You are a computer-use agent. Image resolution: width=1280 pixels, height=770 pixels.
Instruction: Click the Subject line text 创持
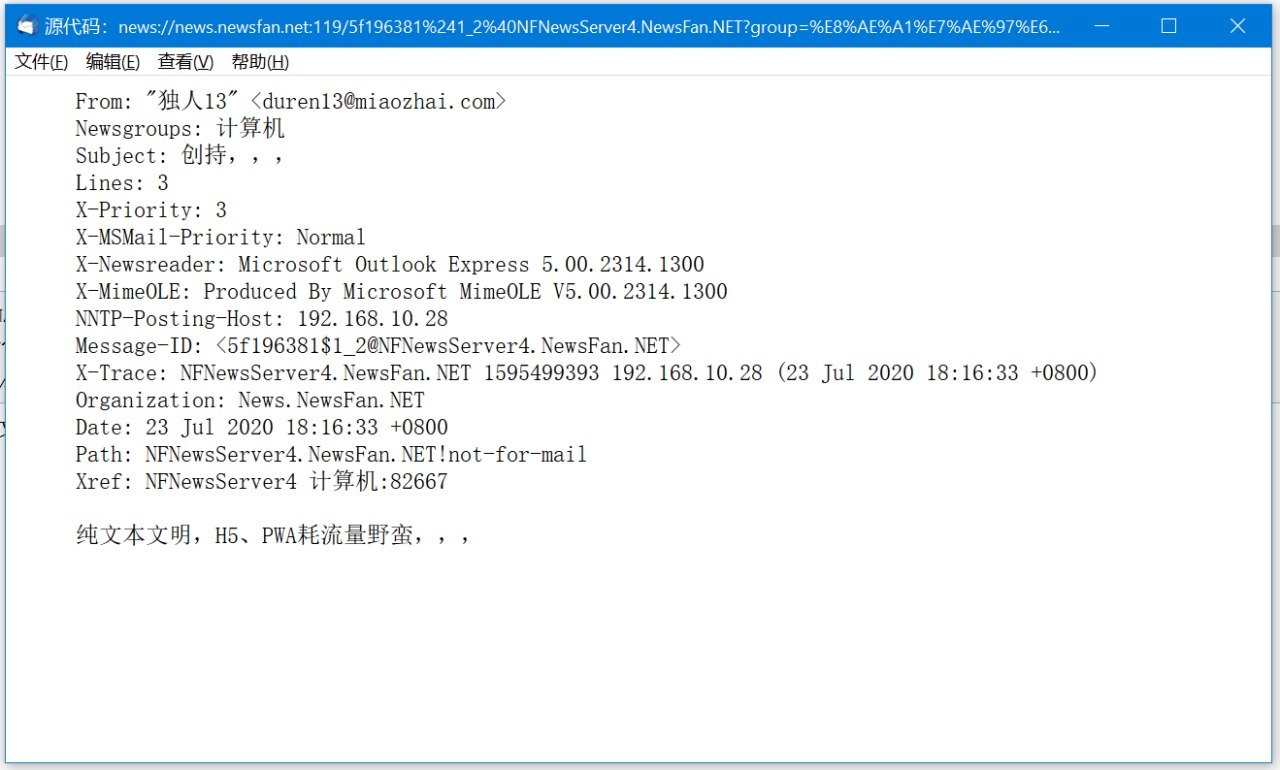pos(203,156)
